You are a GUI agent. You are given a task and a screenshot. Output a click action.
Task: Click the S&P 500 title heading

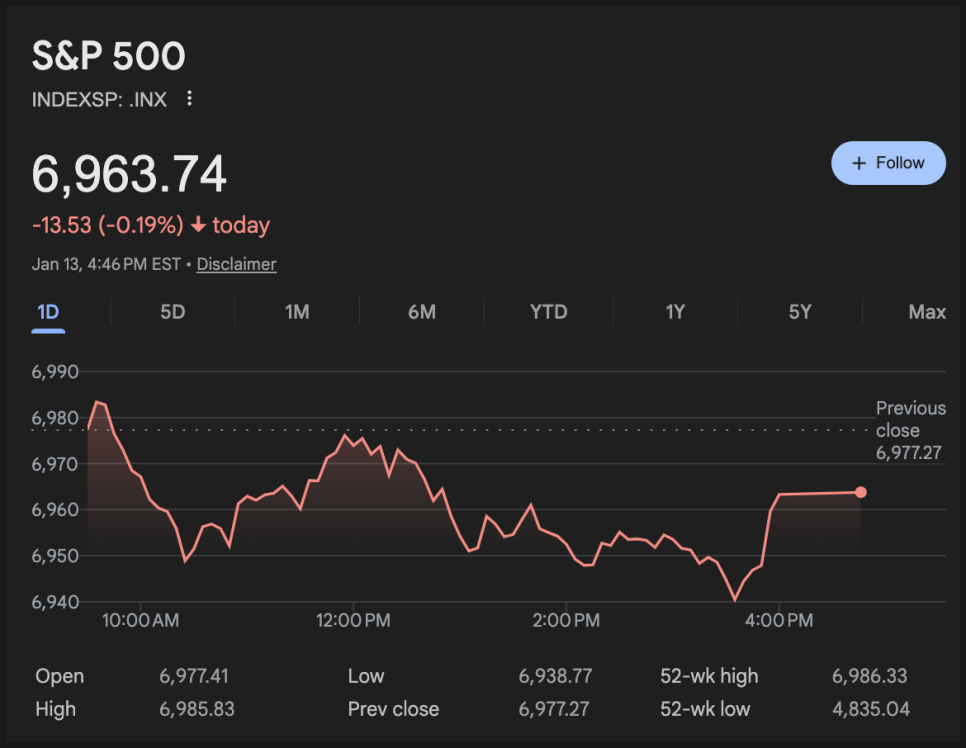click(x=109, y=57)
